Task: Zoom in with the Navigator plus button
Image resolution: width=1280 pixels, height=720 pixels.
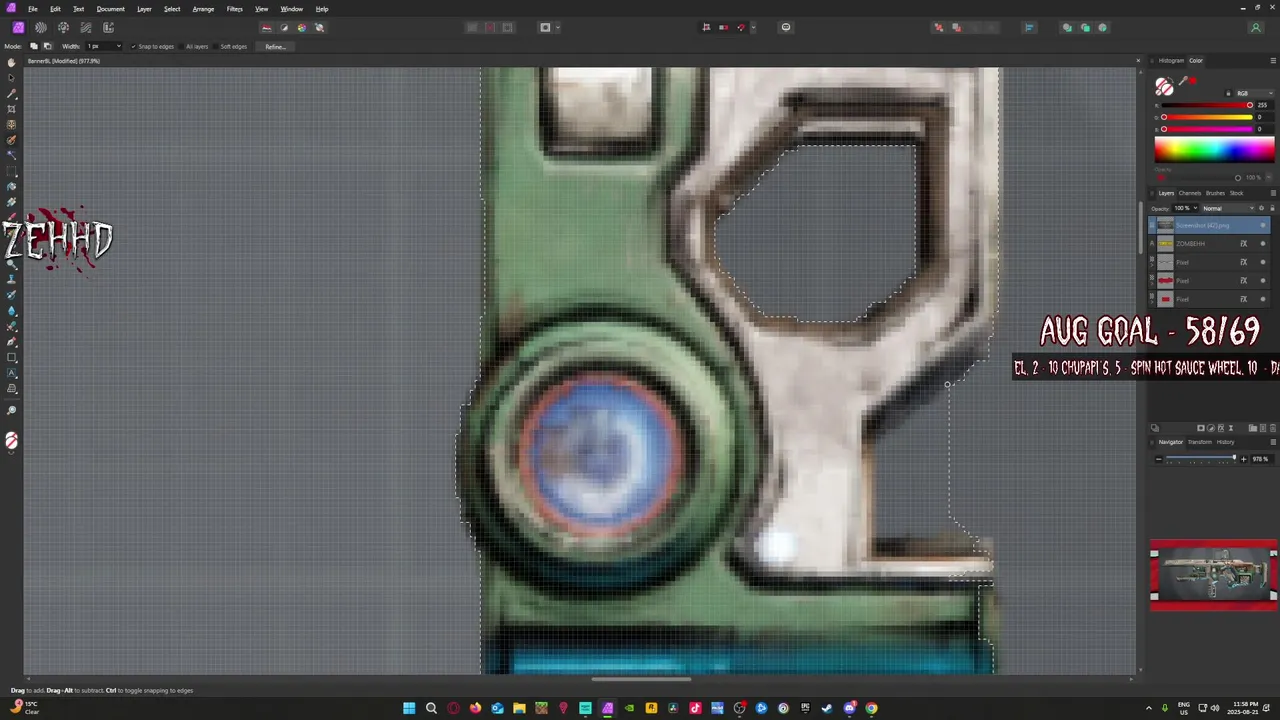Action: tap(1243, 459)
